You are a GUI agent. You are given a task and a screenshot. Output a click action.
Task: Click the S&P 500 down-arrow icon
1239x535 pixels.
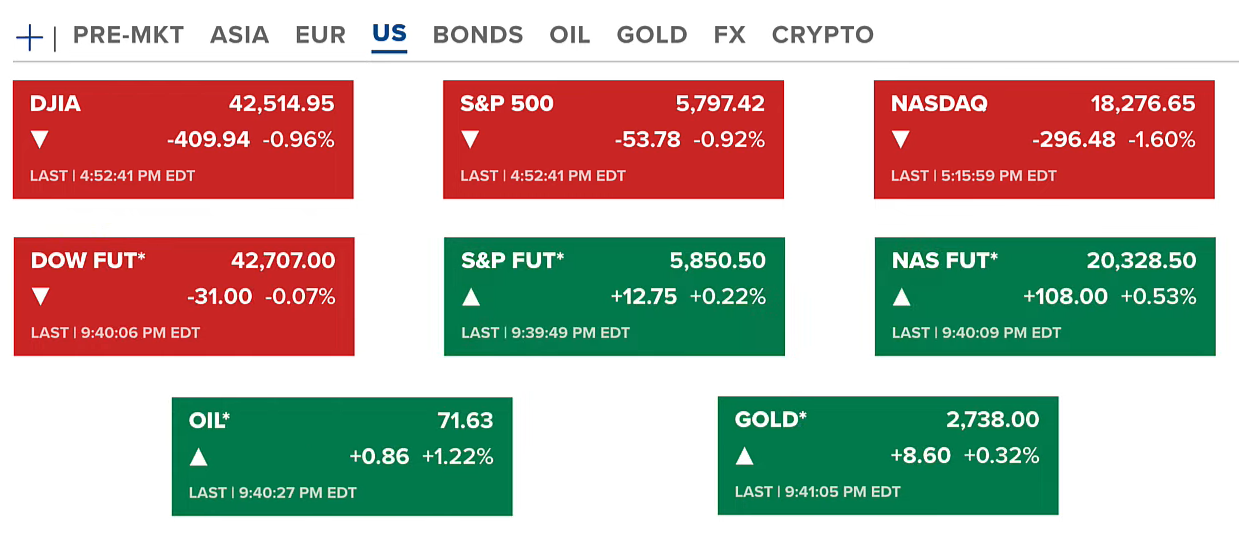(470, 140)
